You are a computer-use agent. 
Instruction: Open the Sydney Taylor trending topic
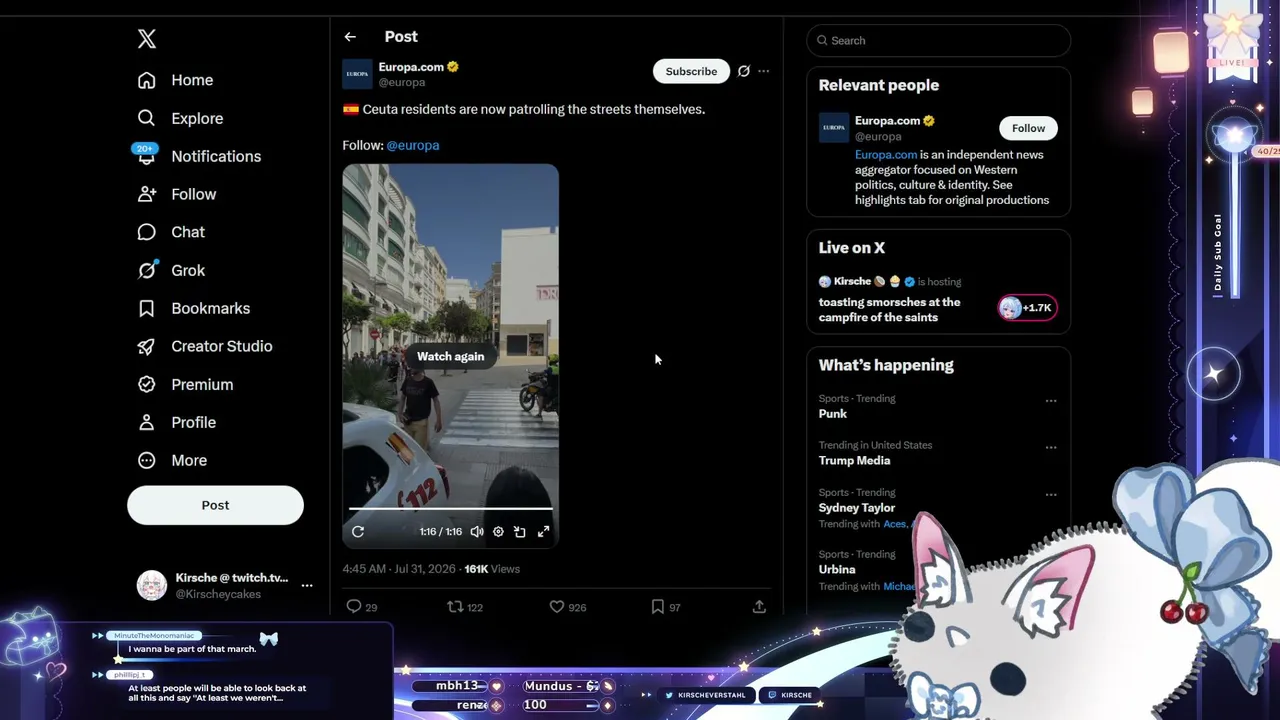tap(857, 508)
